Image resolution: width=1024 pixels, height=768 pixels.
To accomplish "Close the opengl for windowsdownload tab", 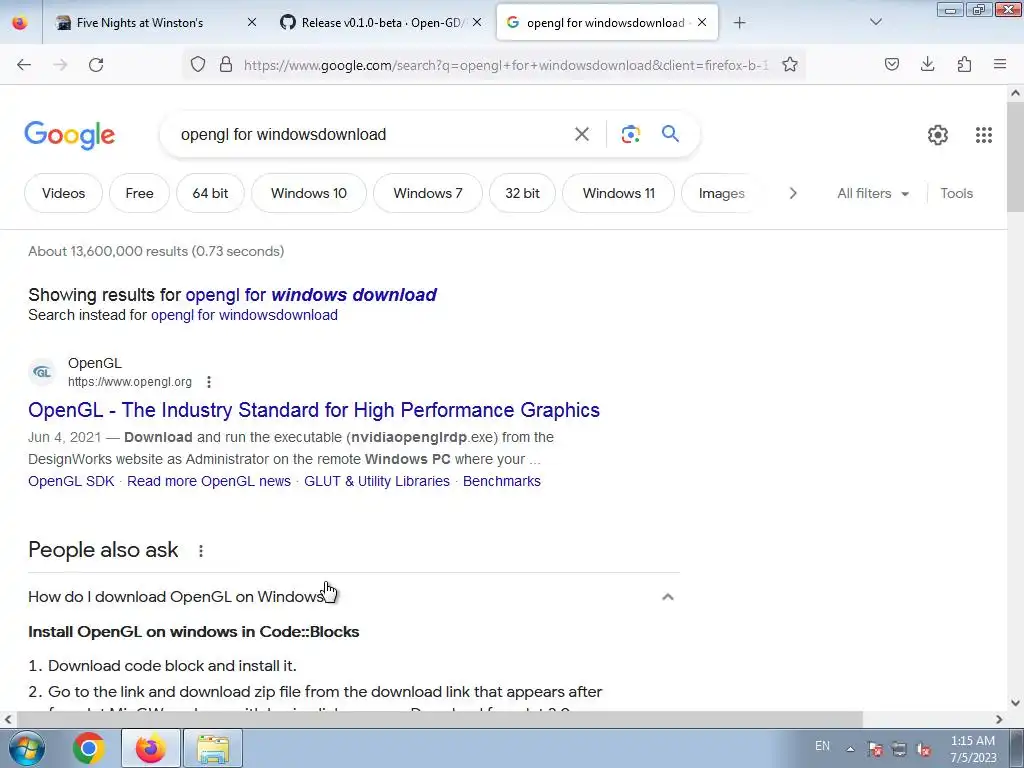I will [x=702, y=23].
